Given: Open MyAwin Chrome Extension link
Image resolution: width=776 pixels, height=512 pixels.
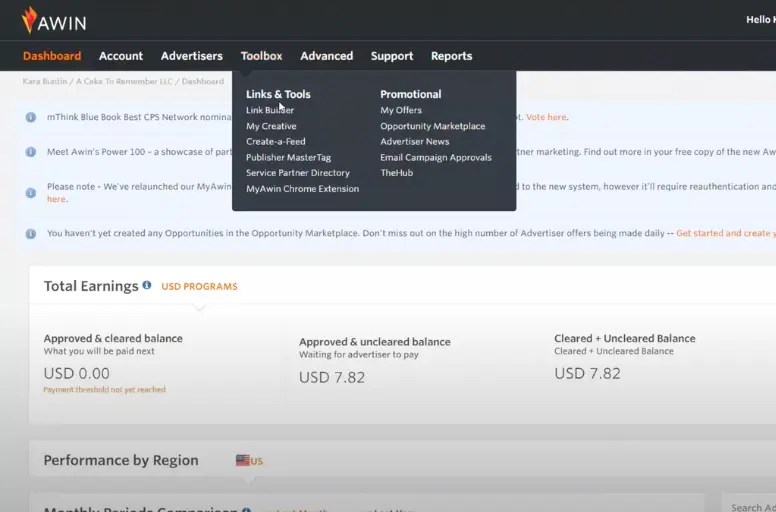Looking at the screenshot, I should pos(302,188).
